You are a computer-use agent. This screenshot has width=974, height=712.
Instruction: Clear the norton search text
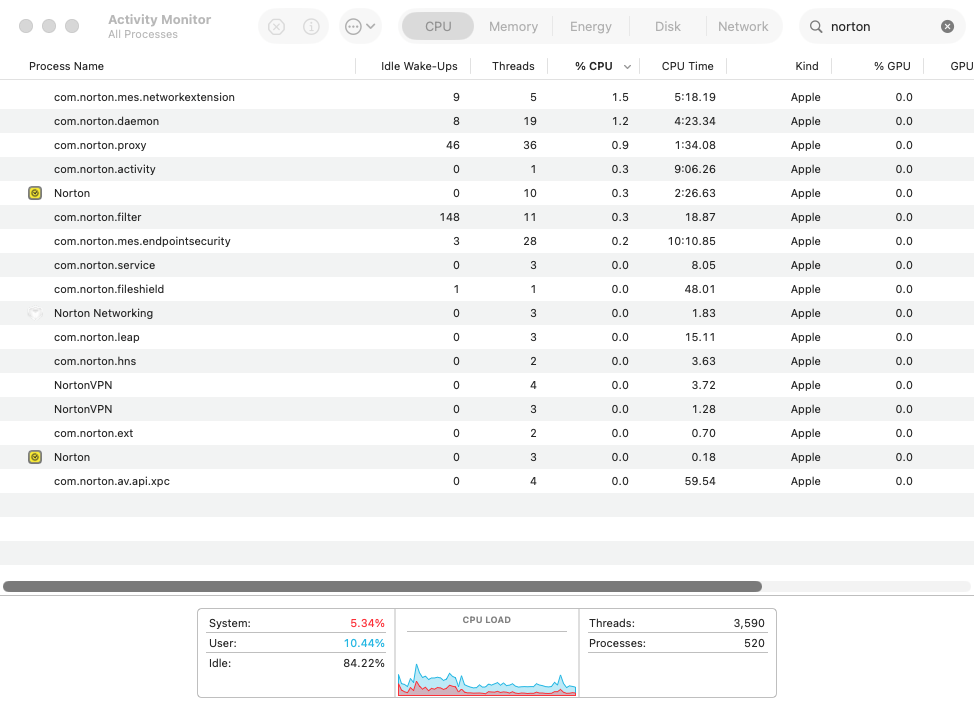(947, 27)
